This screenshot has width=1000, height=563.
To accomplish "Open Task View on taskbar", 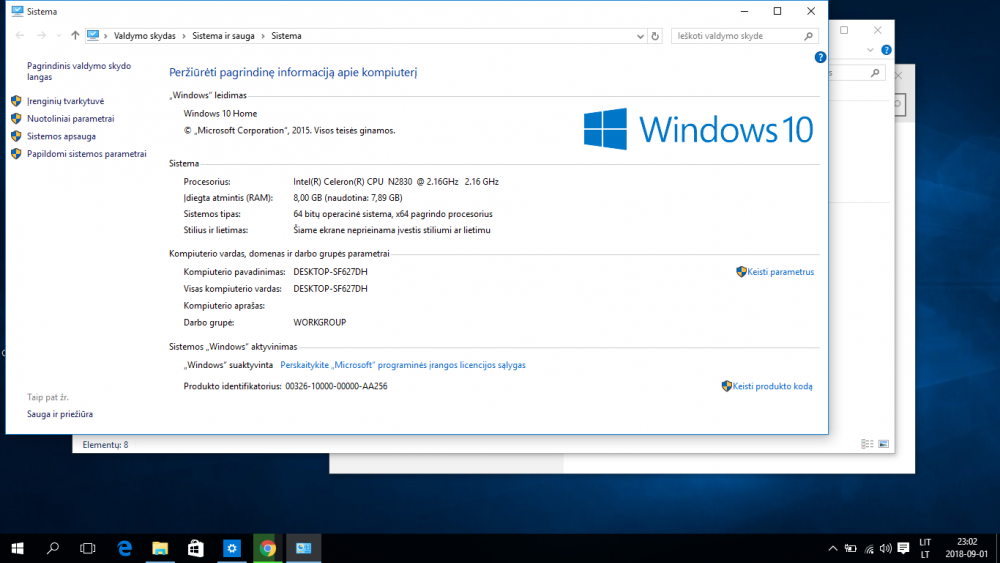I will coord(87,548).
